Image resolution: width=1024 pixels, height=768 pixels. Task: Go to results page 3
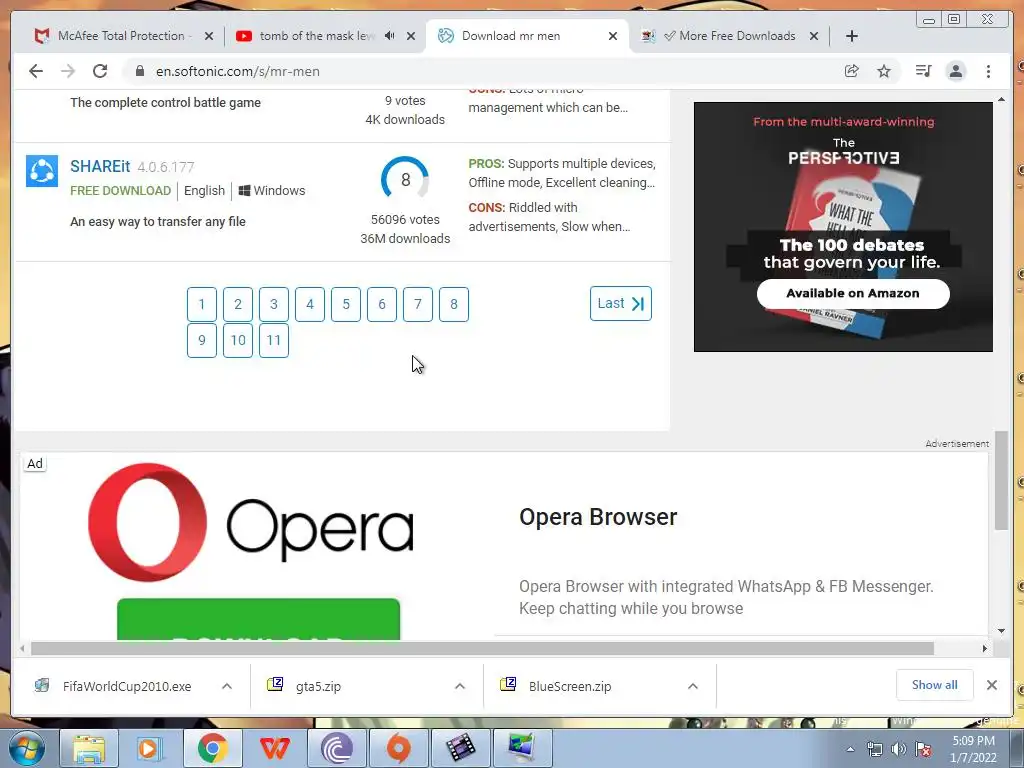[274, 304]
